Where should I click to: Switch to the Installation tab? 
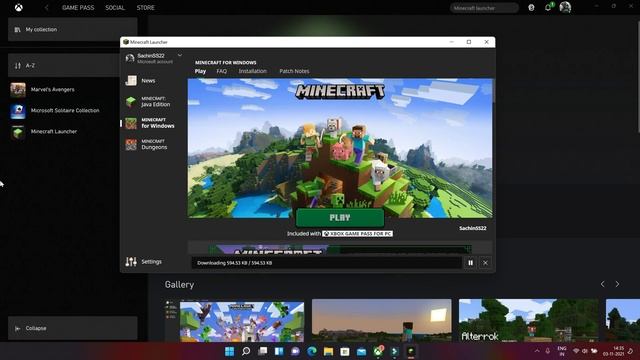tap(253, 71)
